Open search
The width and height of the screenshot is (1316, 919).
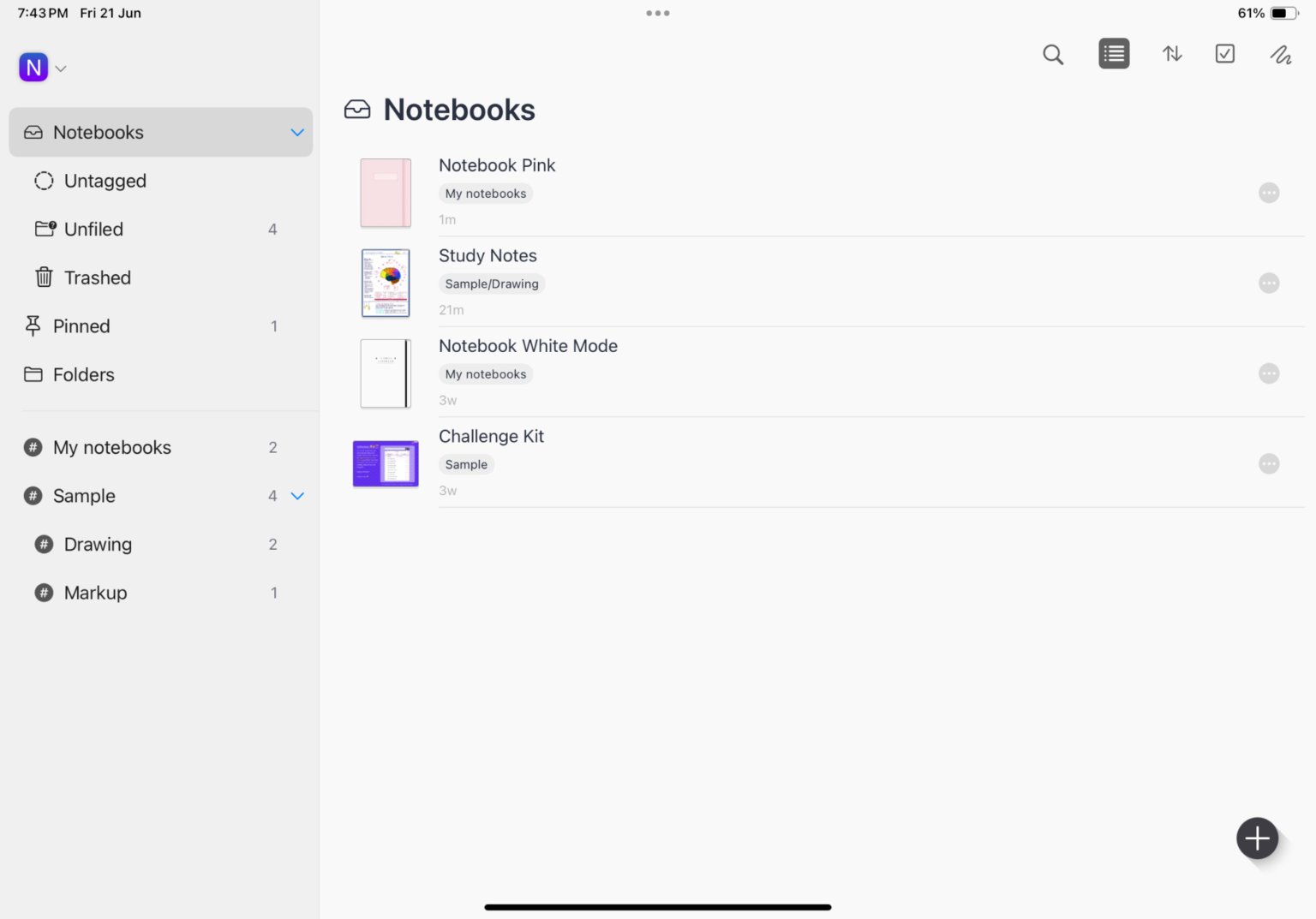pos(1053,54)
